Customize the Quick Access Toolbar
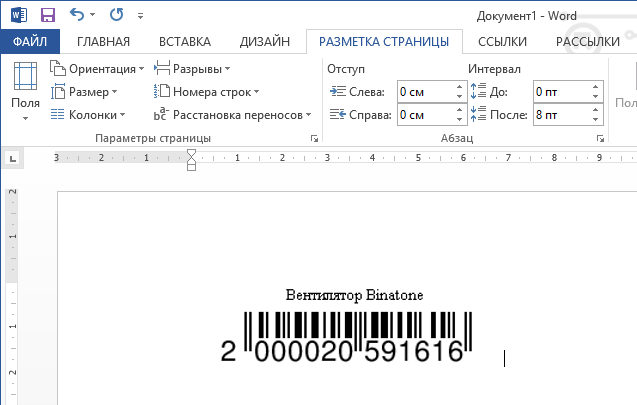Screen dimensions: 637x405 (140, 16)
